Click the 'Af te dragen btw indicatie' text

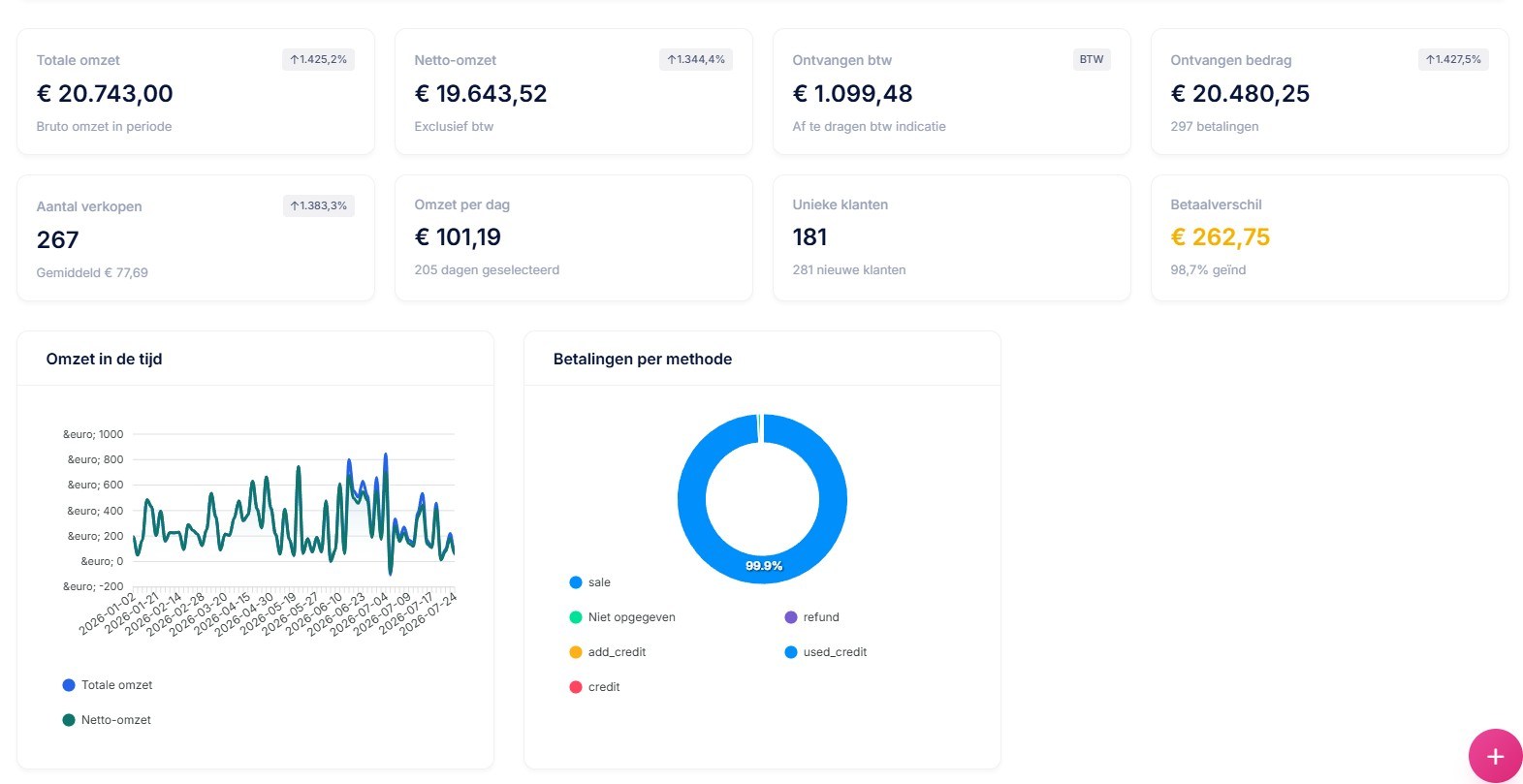pyautogui.click(x=869, y=126)
